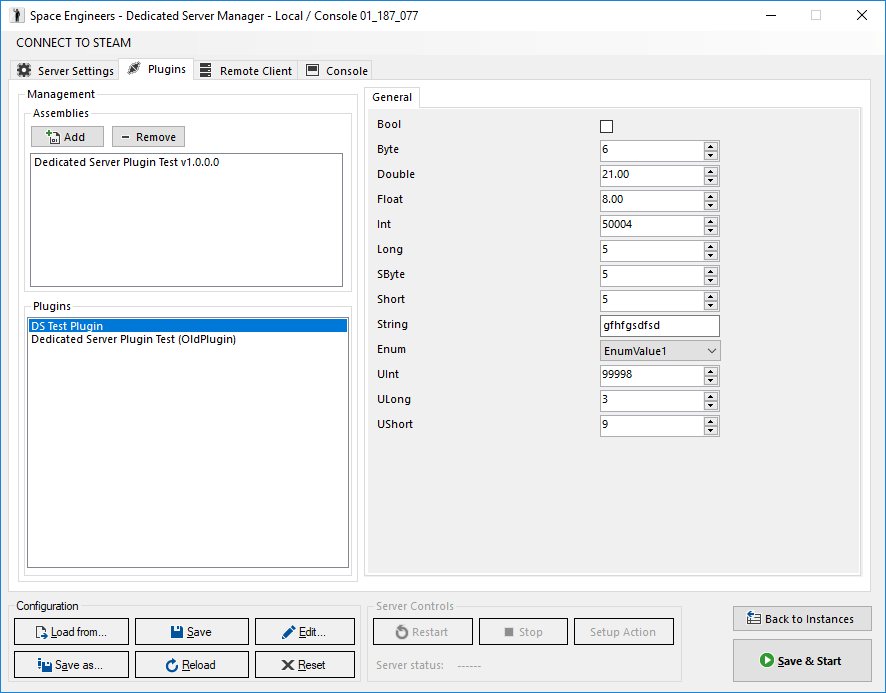
Task: Click the Console tab monitor icon
Action: pos(312,70)
